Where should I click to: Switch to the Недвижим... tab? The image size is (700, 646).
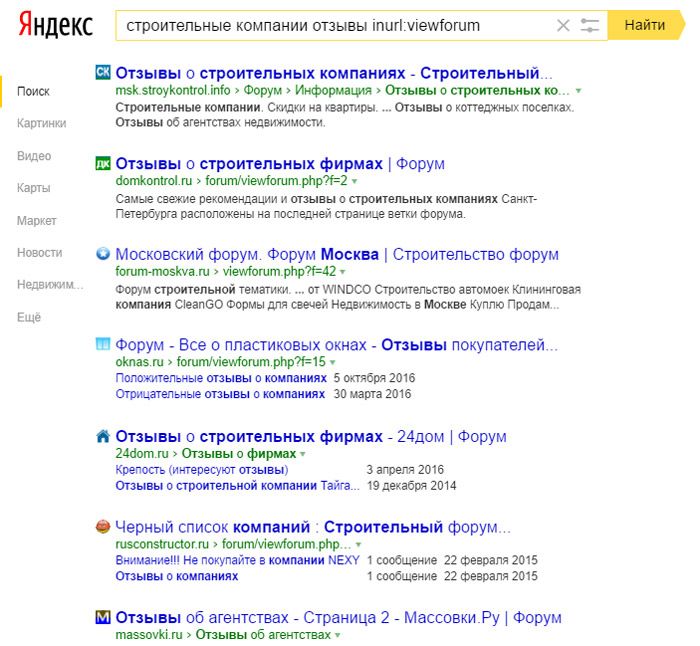(50, 285)
